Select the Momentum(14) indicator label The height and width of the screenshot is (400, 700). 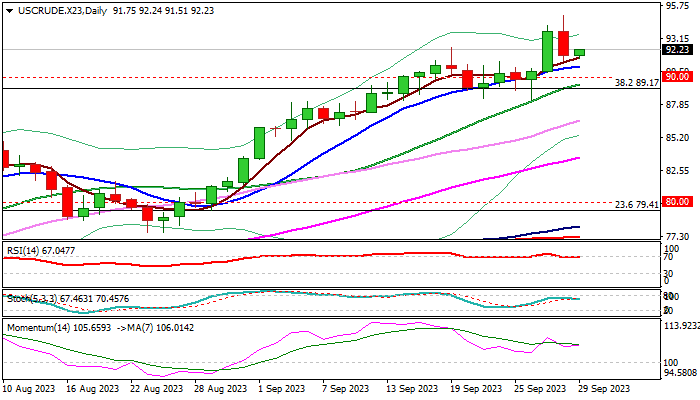point(38,326)
